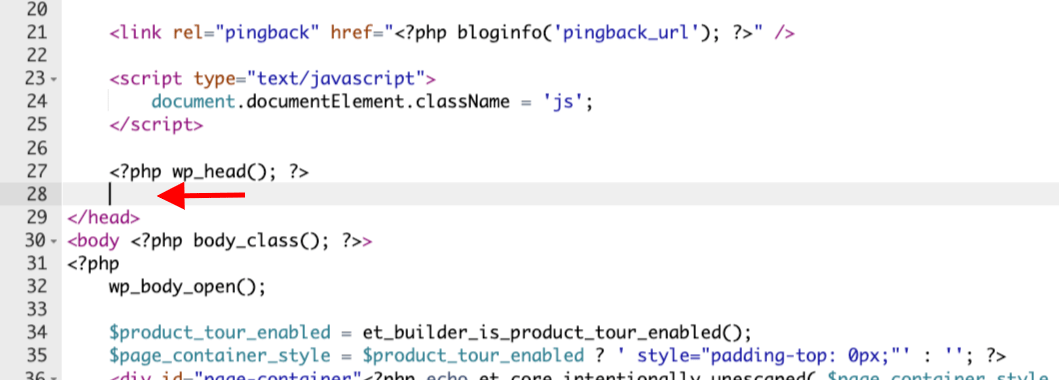Image resolution: width=1059 pixels, height=380 pixels.
Task: Click the 'js' string value on line 24
Action: click(x=567, y=102)
